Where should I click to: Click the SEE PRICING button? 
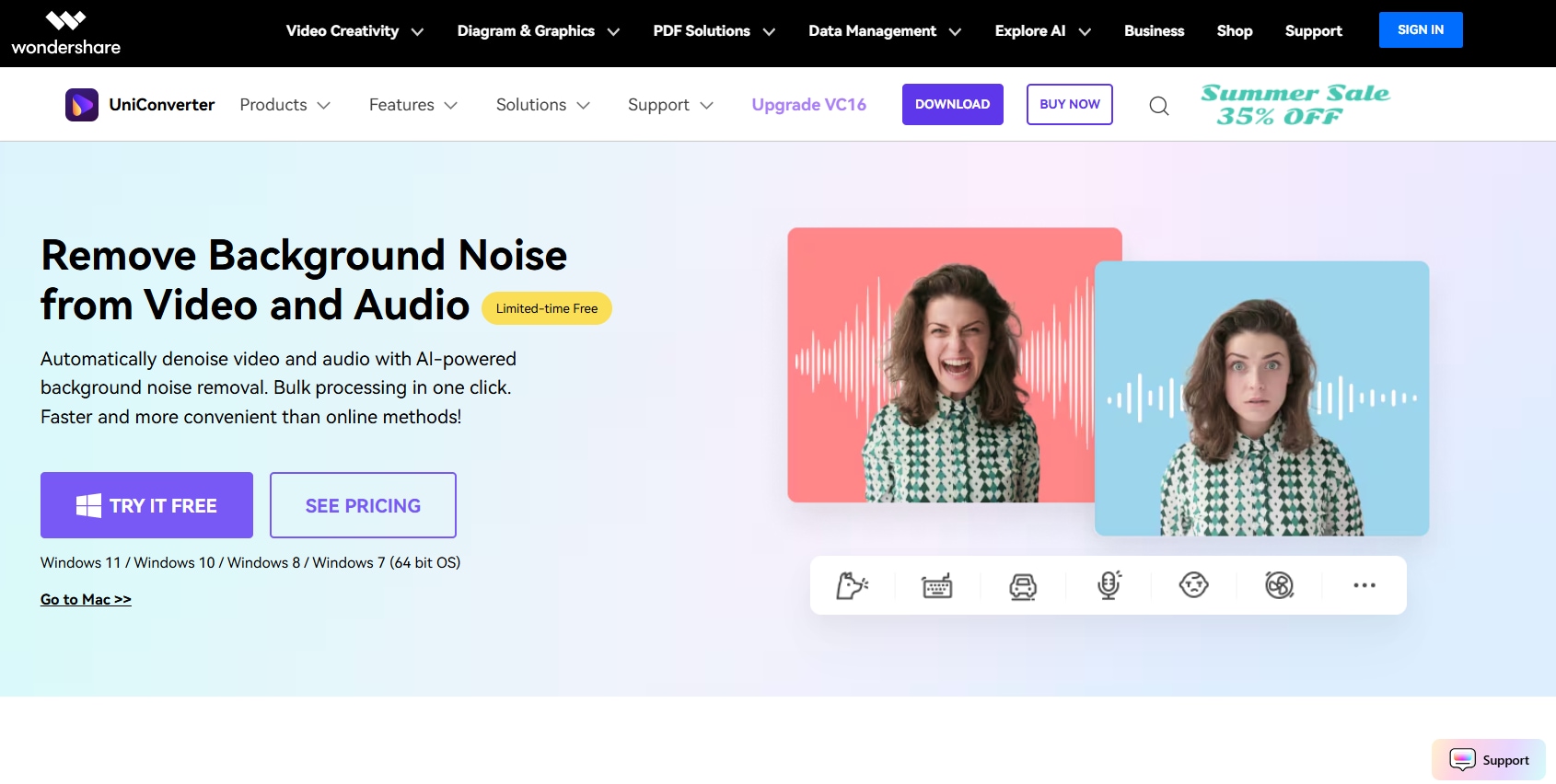tap(363, 505)
